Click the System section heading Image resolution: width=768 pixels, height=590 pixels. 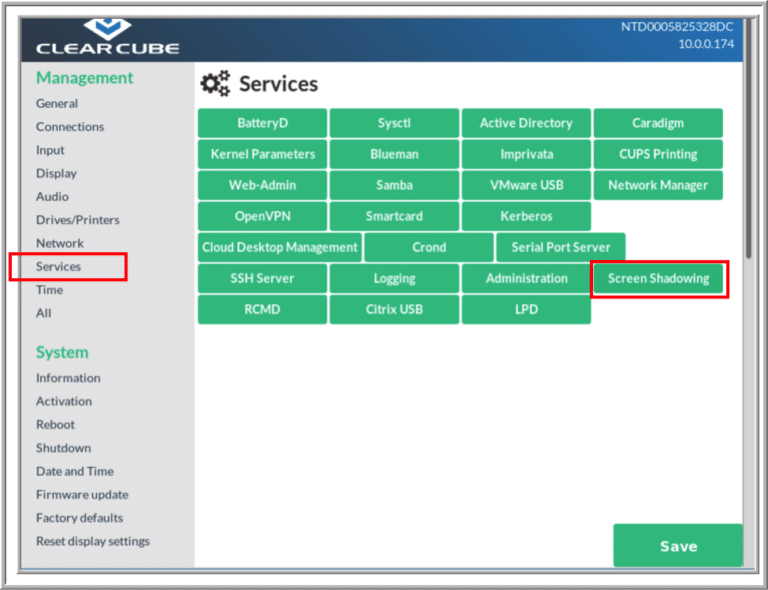(x=62, y=353)
